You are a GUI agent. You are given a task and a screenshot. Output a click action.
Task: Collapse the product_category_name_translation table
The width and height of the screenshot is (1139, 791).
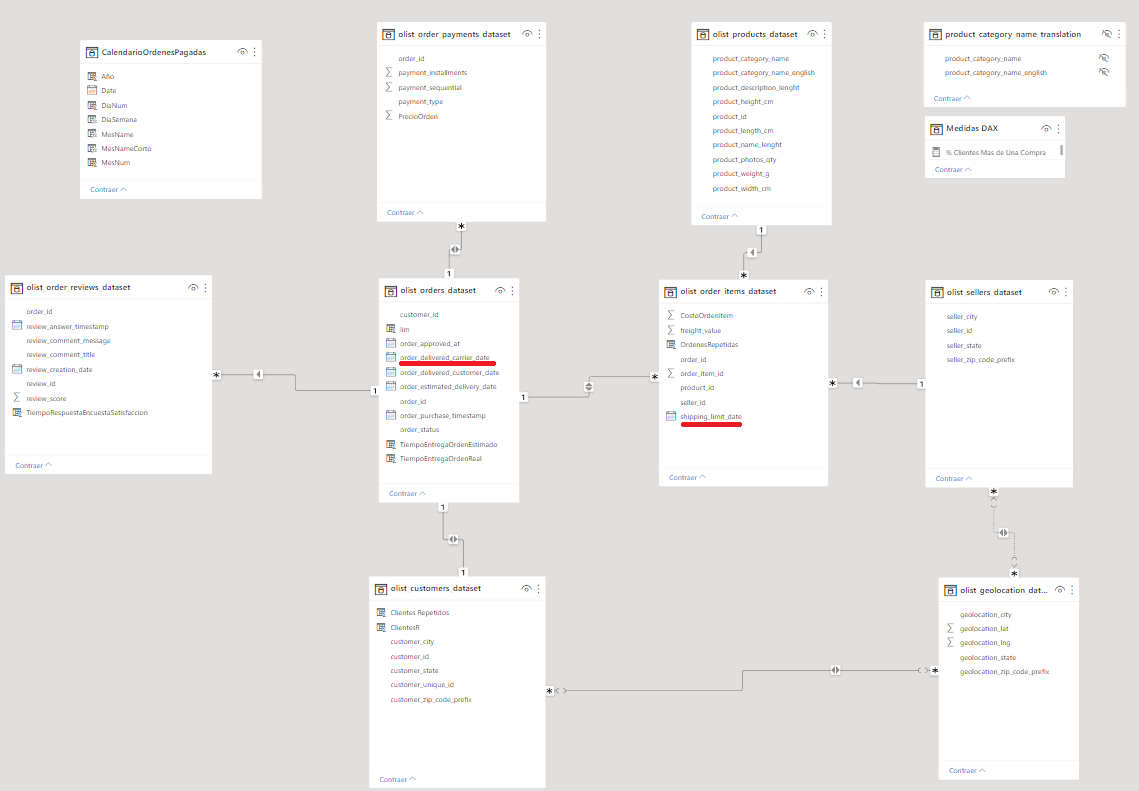952,98
